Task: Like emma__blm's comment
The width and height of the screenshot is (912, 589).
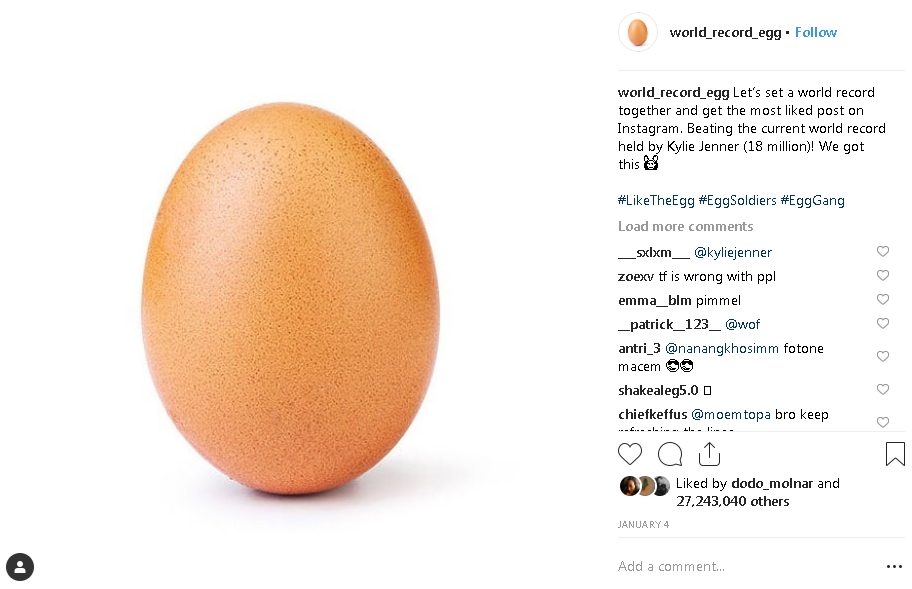Action: tap(883, 300)
